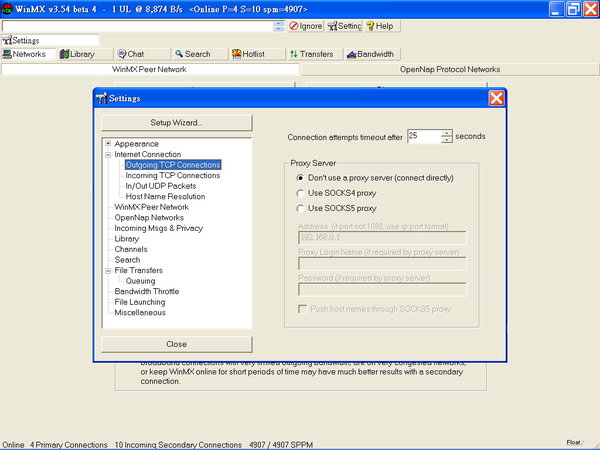Select Channels in settings tree
The image size is (600, 450).
[131, 249]
